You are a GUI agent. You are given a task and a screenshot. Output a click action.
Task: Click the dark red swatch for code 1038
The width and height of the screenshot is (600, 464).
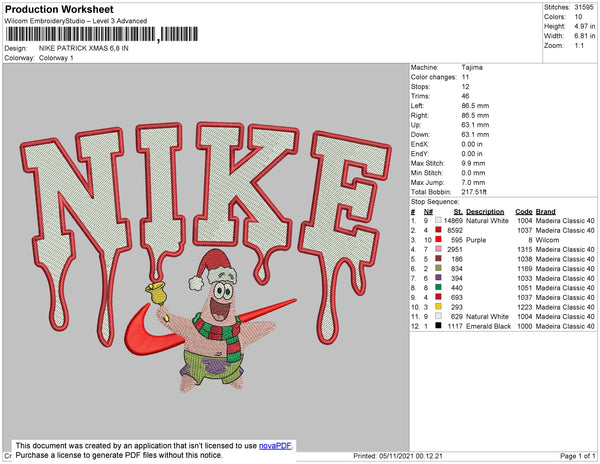point(438,259)
